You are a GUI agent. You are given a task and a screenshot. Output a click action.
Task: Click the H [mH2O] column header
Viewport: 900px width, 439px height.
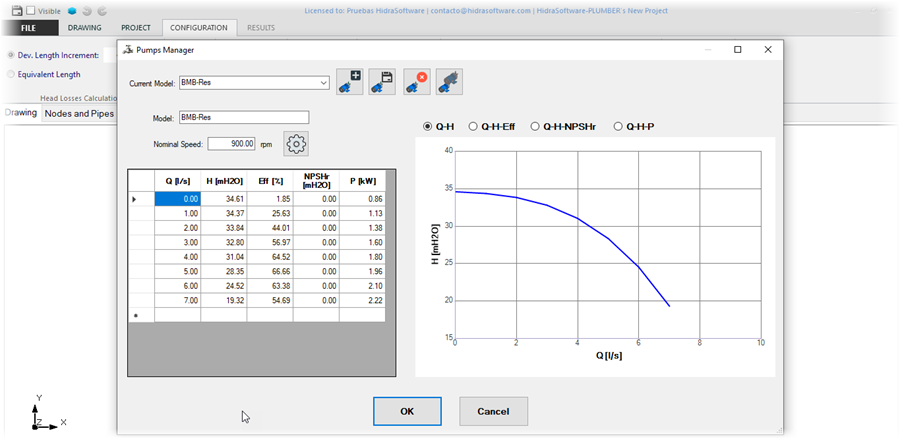[224, 181]
